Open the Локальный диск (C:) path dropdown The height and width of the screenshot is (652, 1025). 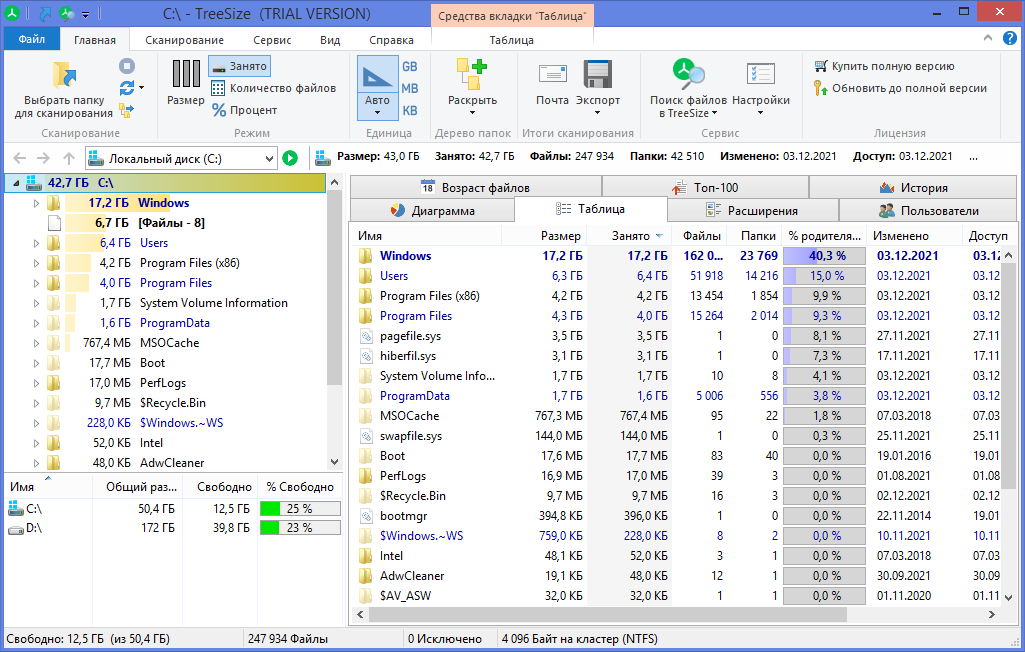[x=269, y=158]
